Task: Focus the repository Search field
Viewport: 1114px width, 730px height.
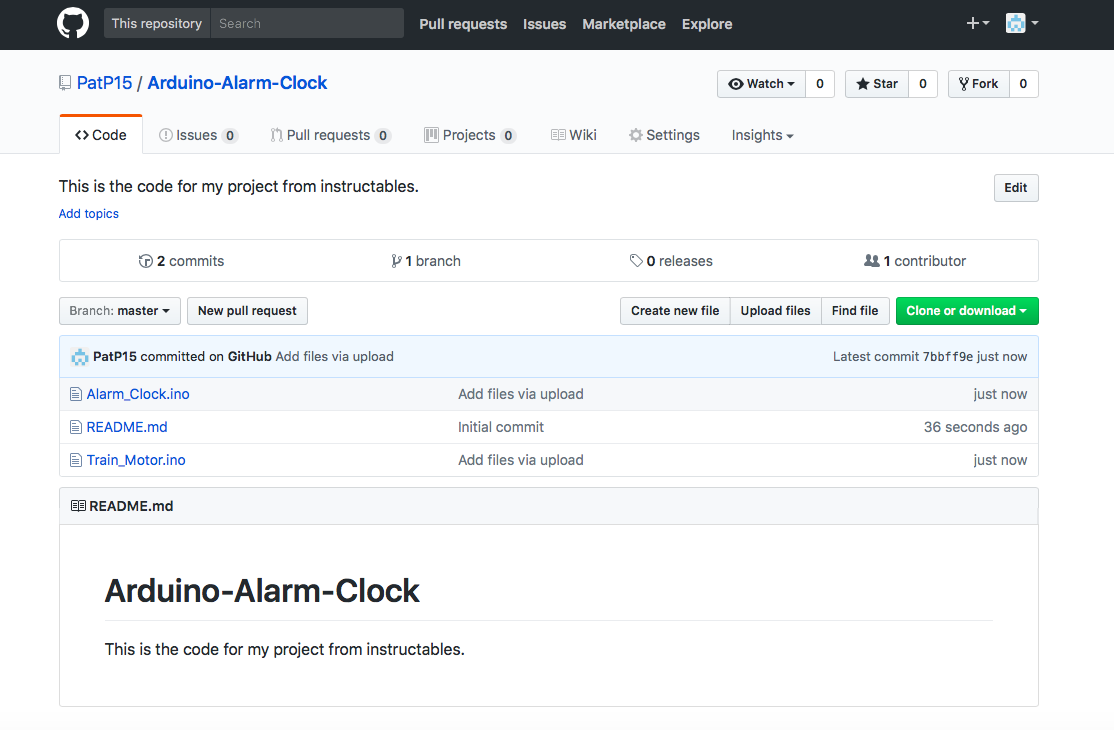Action: 307,23
